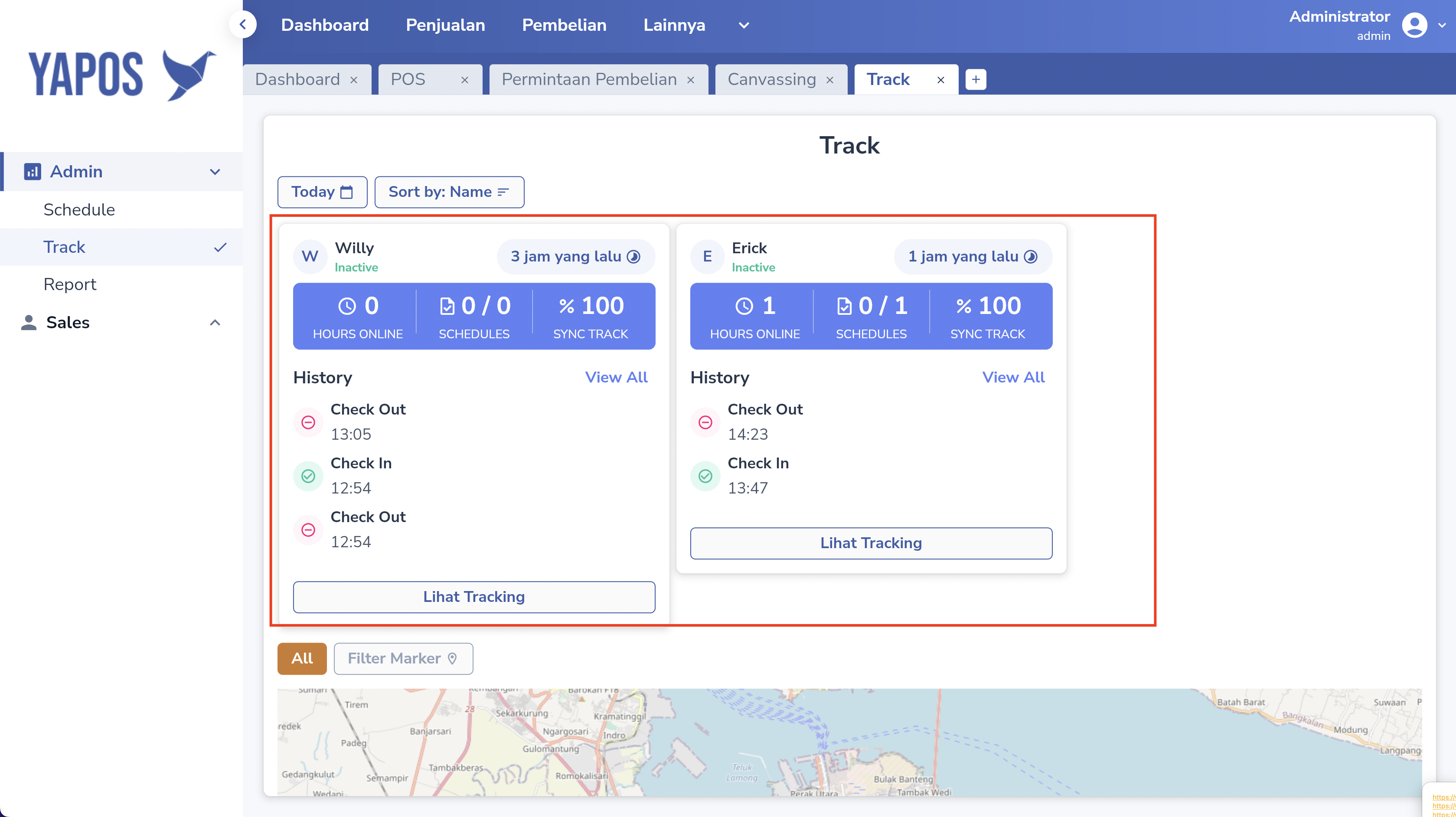The height and width of the screenshot is (817, 1456).
Task: Open the Penjualan menu
Action: tap(445, 25)
